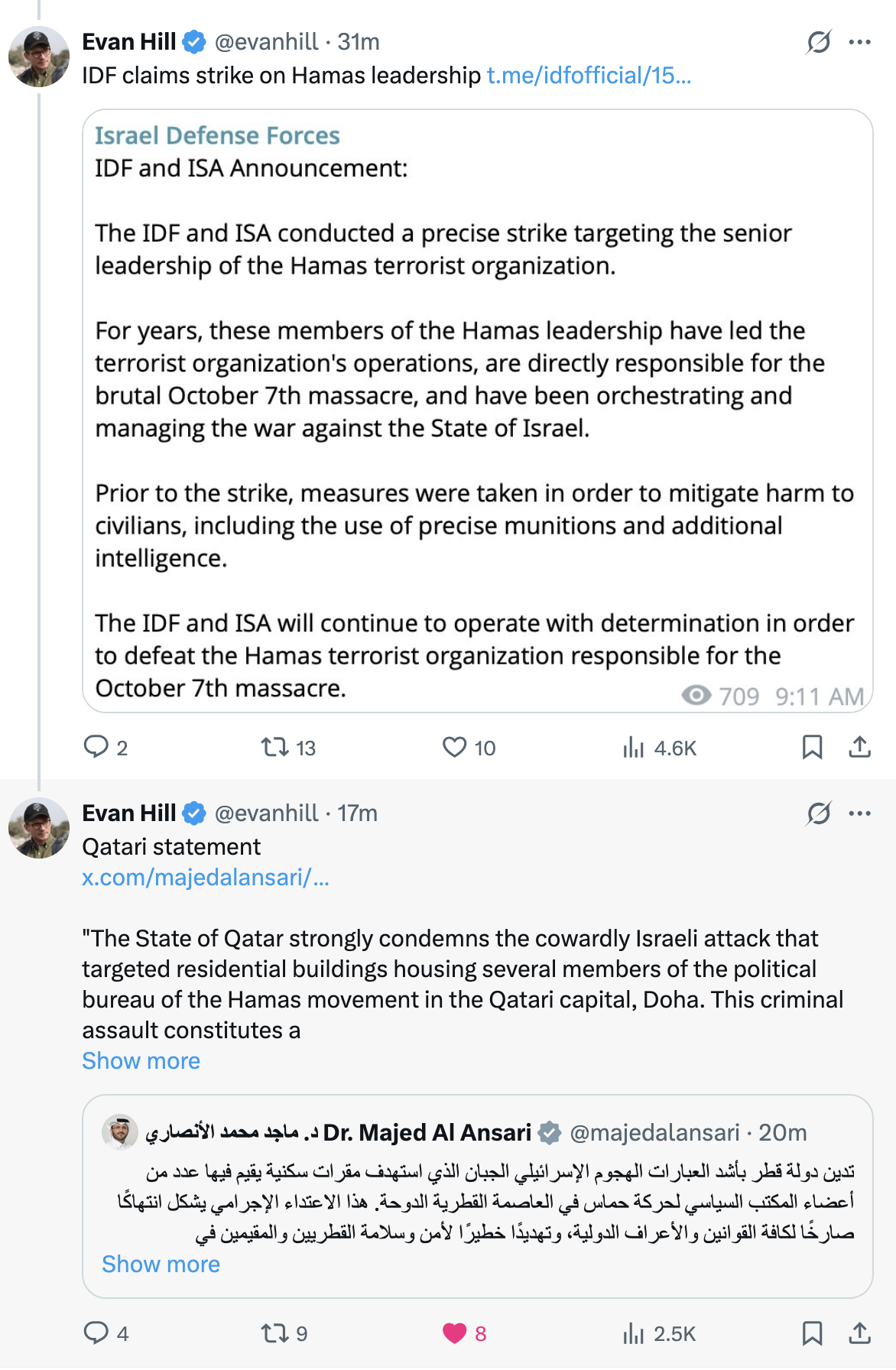
Task: Open Evan Hill's profile avatar in first tweet
Action: 39,57
